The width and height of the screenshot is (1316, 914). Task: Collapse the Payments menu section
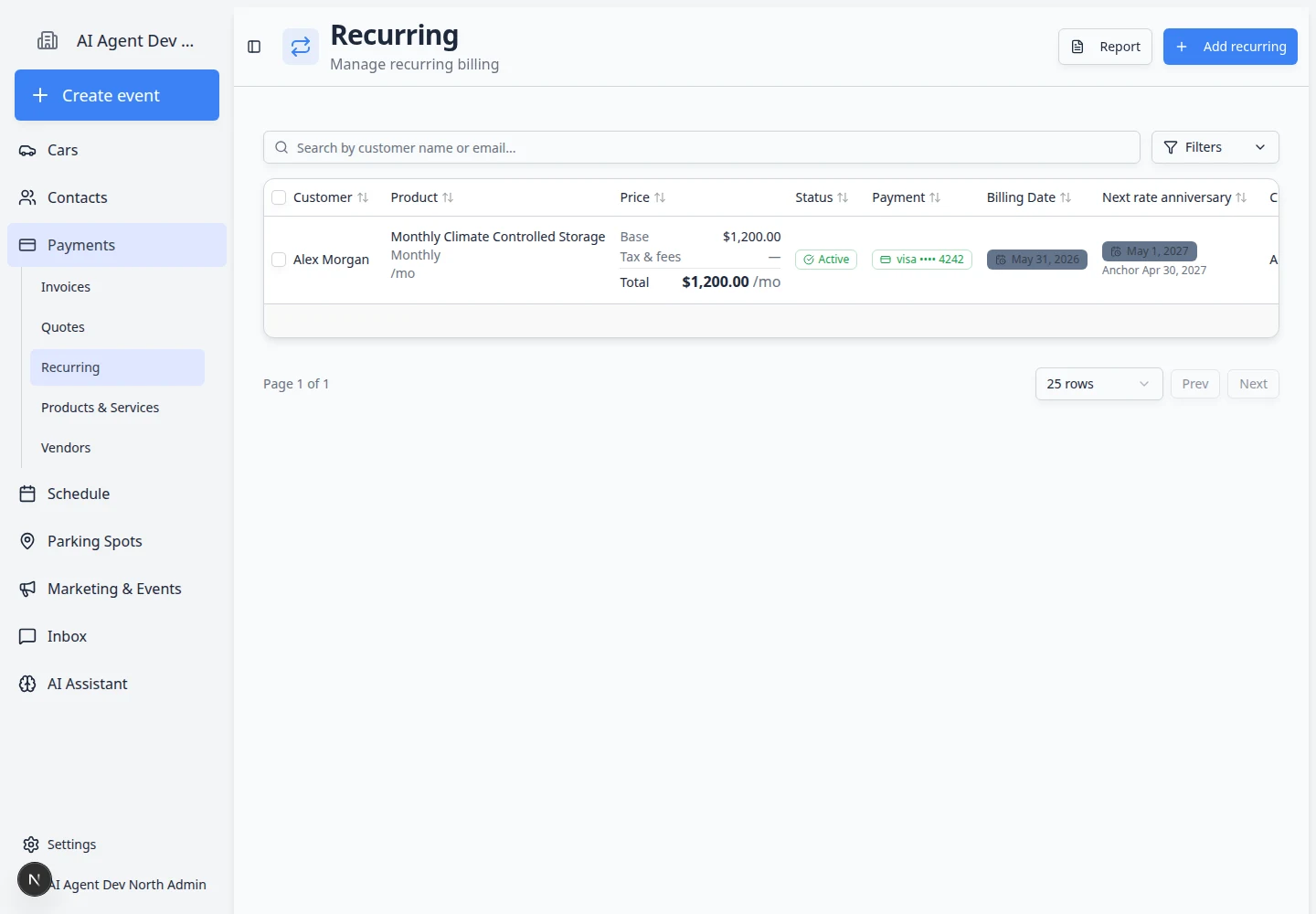pos(117,245)
